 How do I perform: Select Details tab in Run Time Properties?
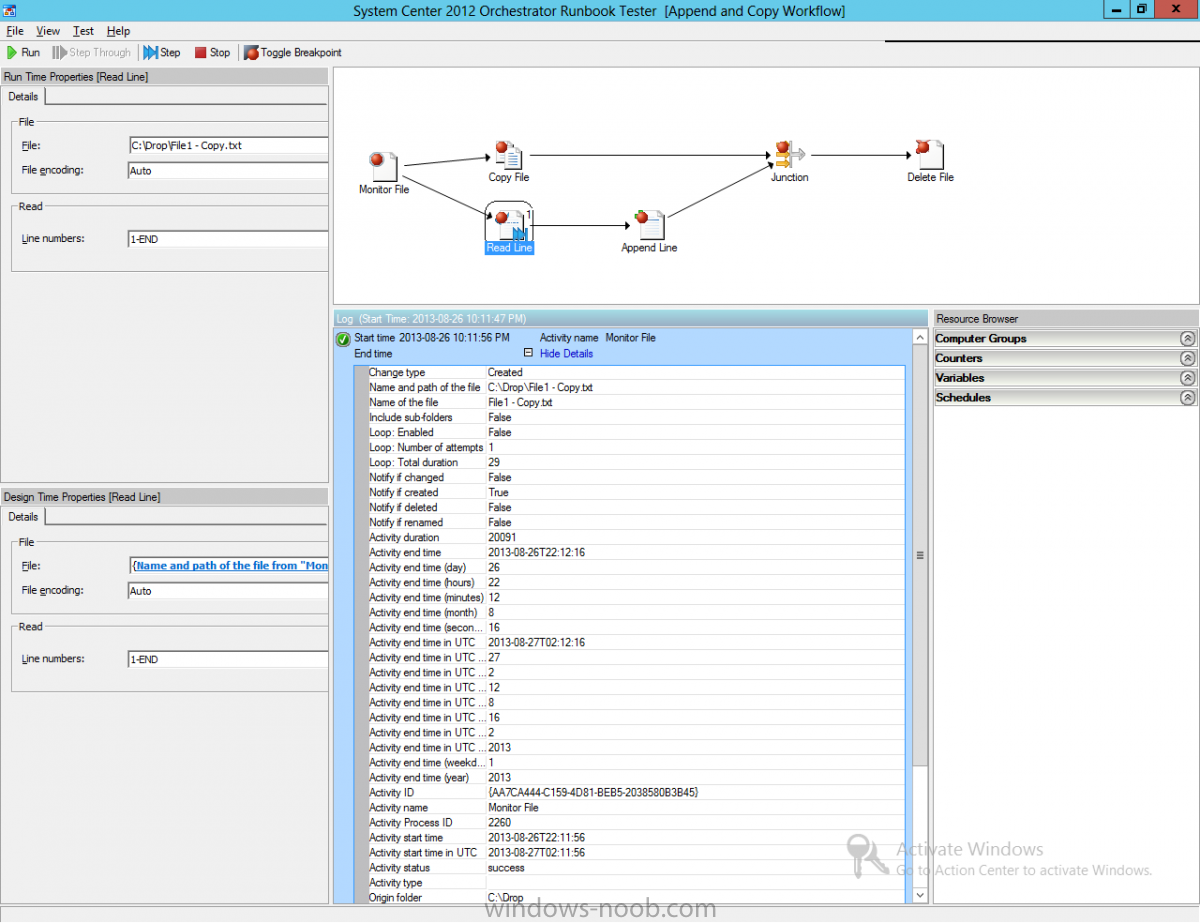pyautogui.click(x=23, y=97)
